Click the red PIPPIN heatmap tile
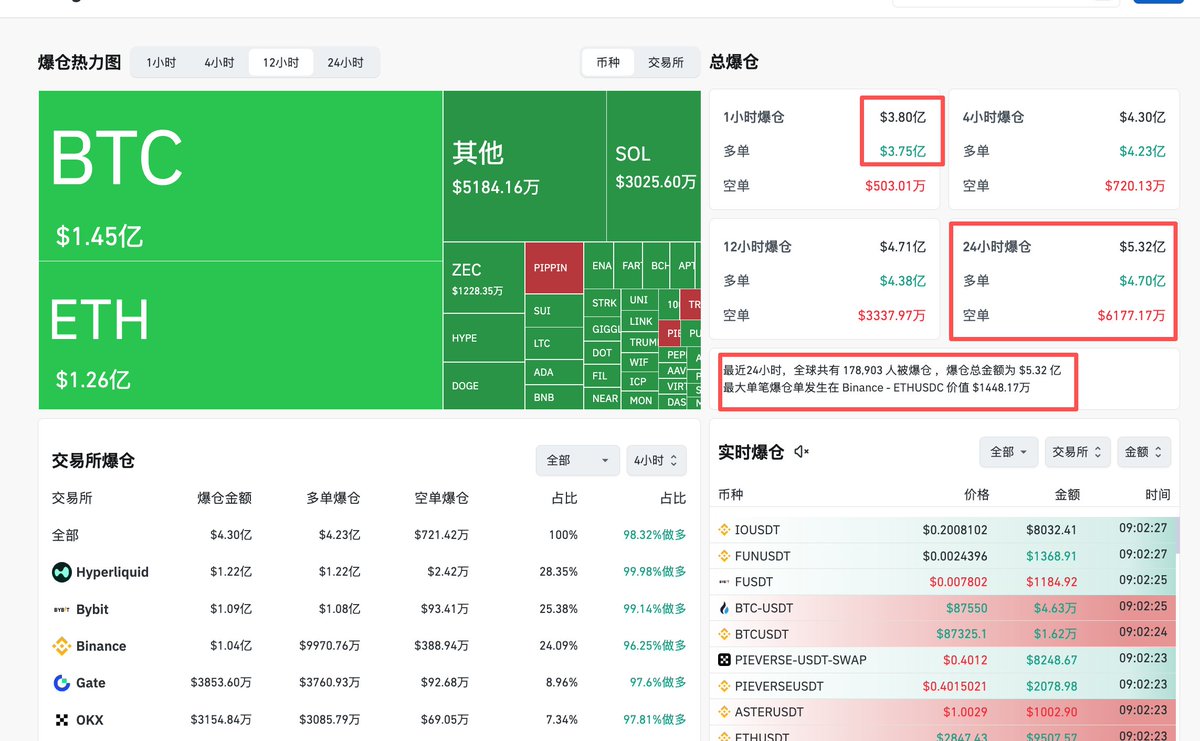This screenshot has width=1200, height=741. tap(553, 268)
